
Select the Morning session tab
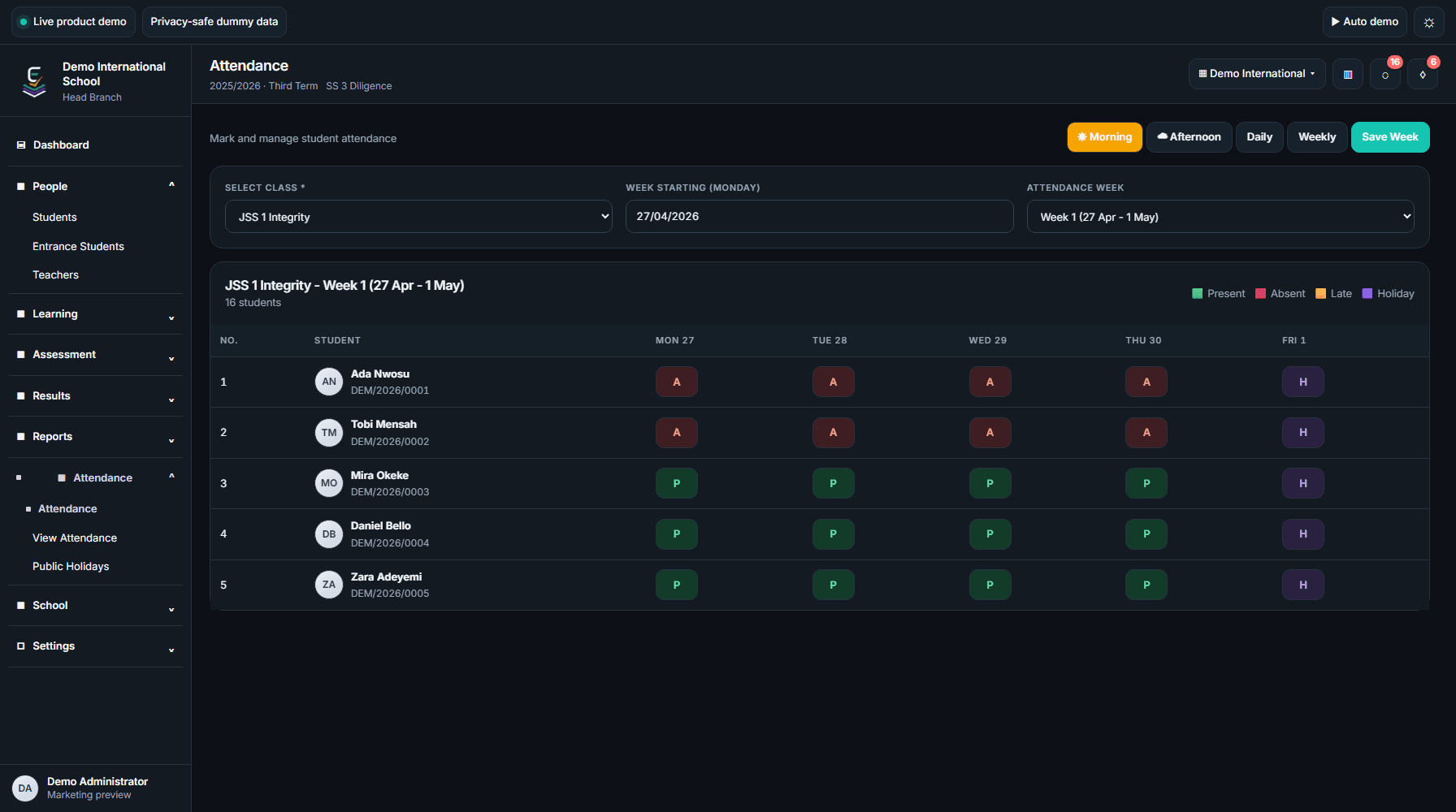(x=1105, y=137)
